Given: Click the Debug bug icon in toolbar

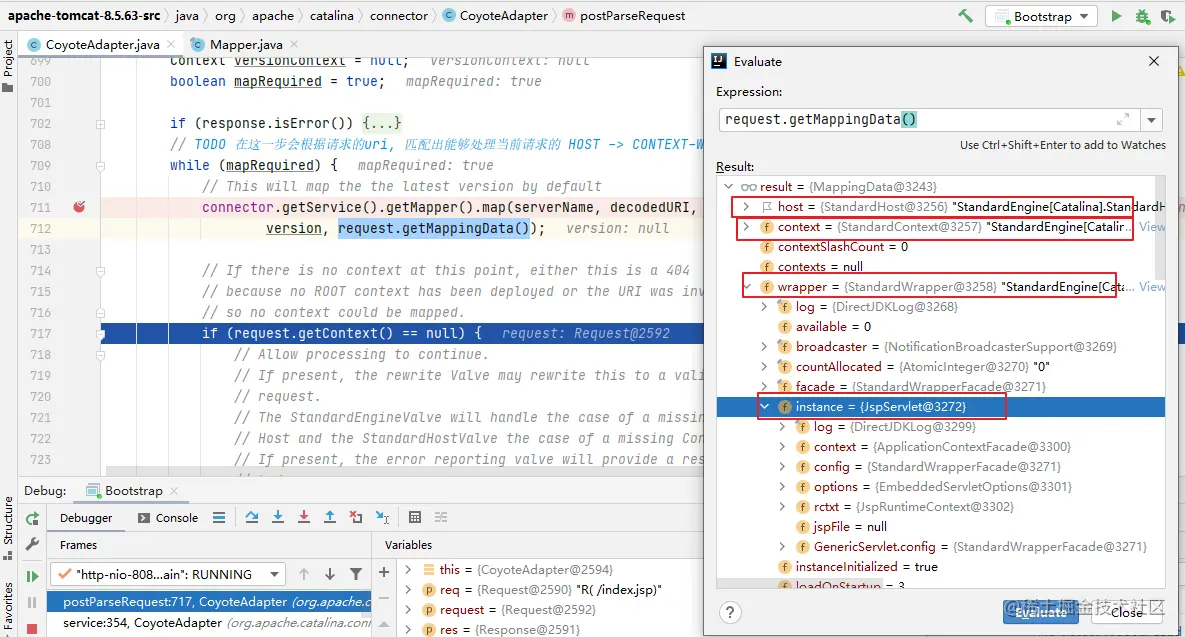Looking at the screenshot, I should 1142,16.
